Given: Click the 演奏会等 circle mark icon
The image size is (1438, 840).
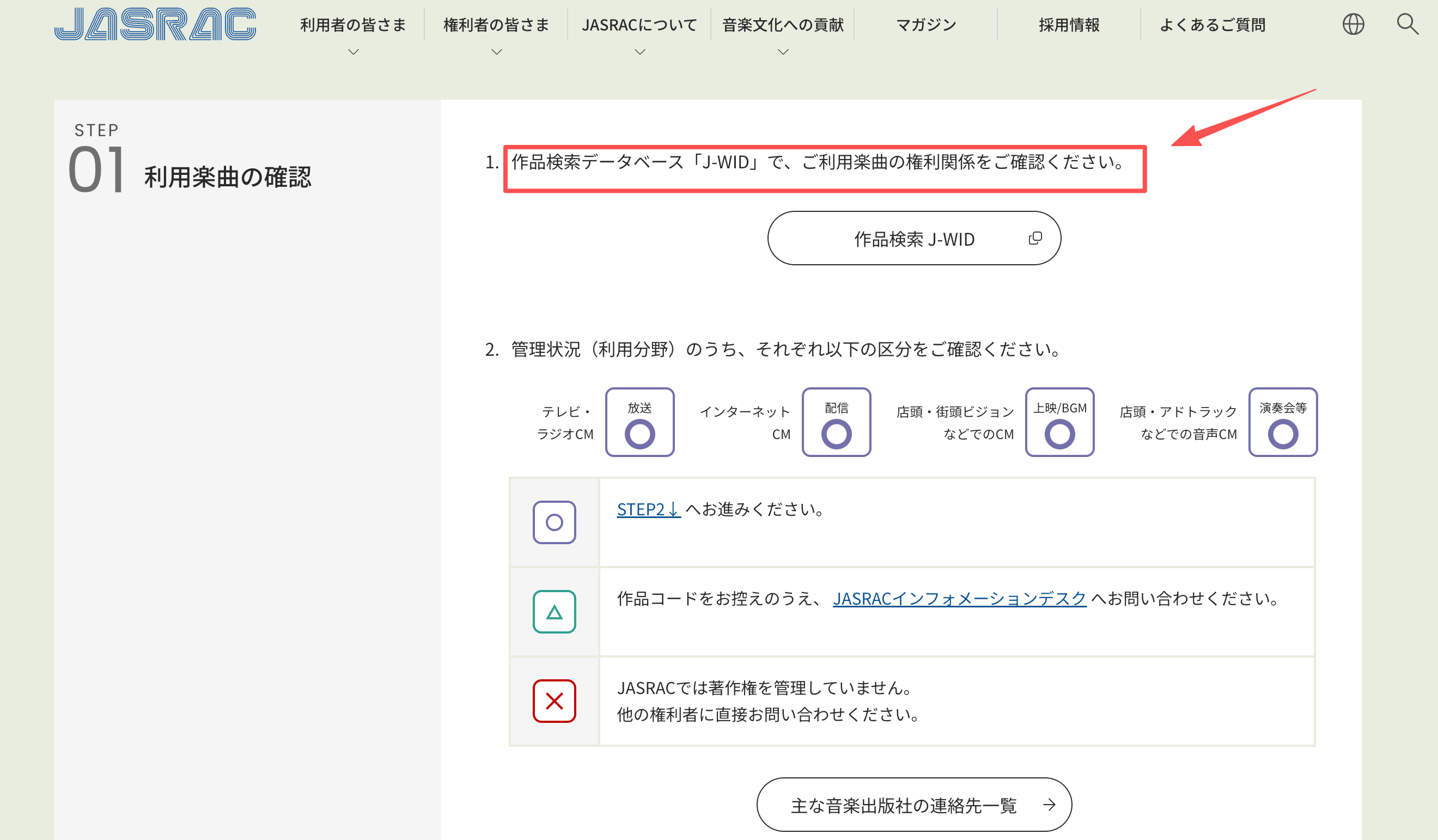Looking at the screenshot, I should point(1283,434).
